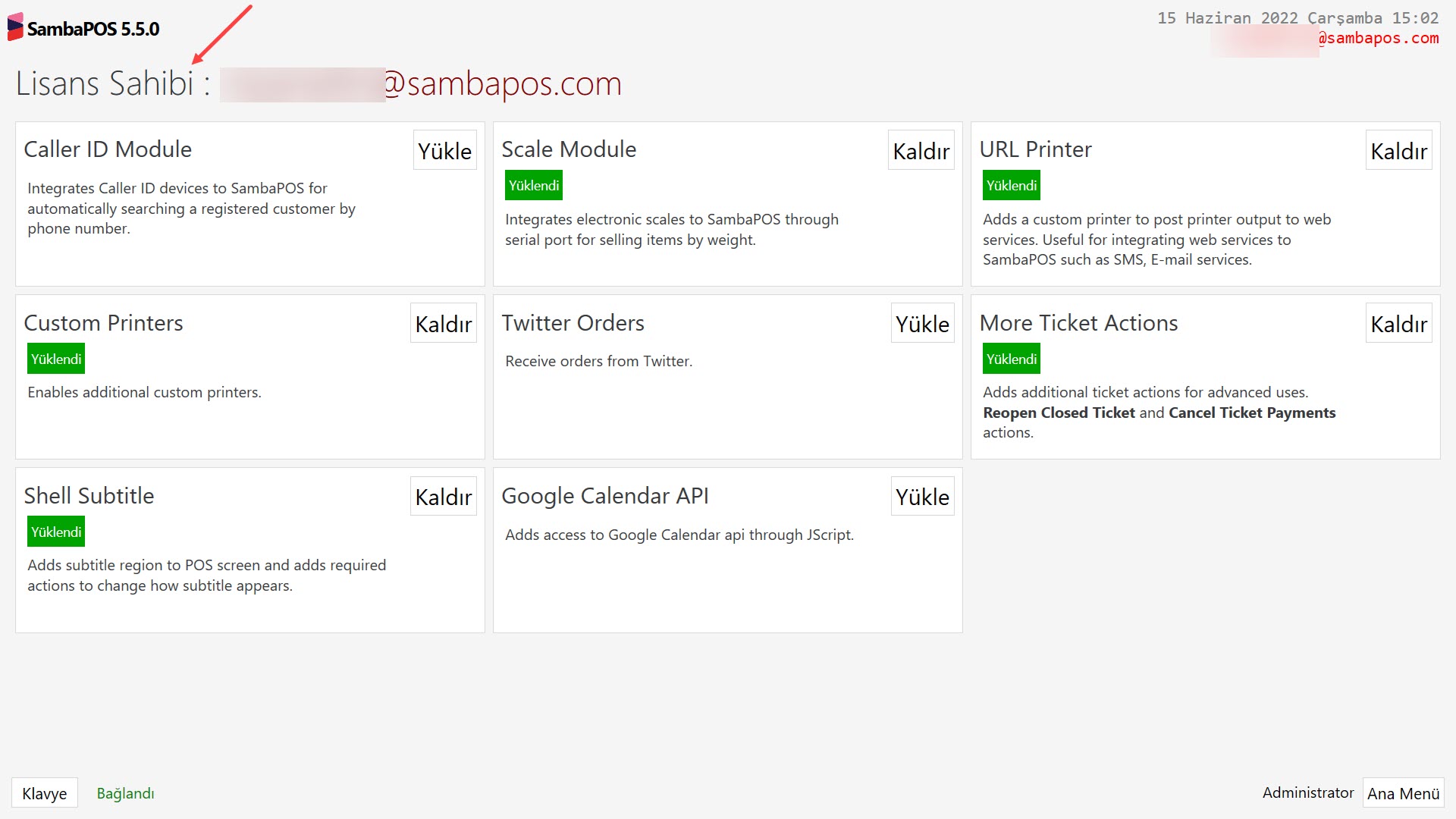Select the Lisans Sahibi email address
Screen dimensions: 1456x819
click(421, 83)
